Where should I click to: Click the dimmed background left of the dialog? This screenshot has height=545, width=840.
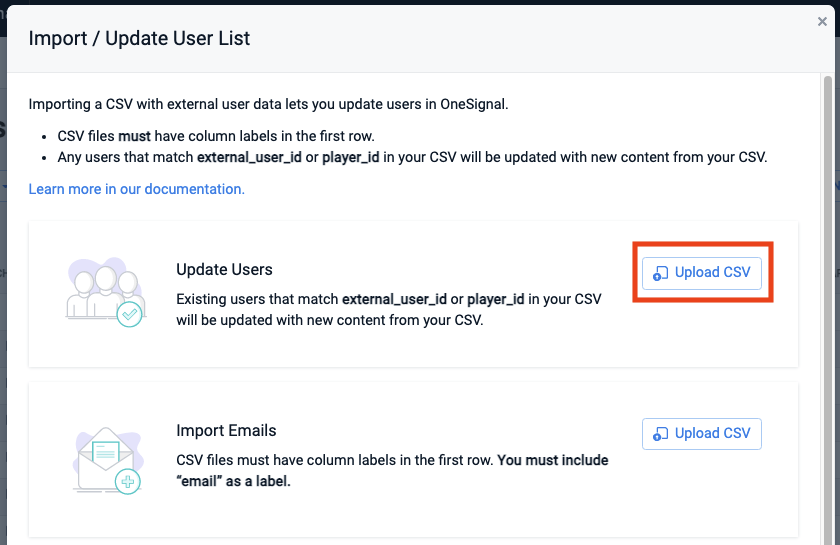point(3,300)
